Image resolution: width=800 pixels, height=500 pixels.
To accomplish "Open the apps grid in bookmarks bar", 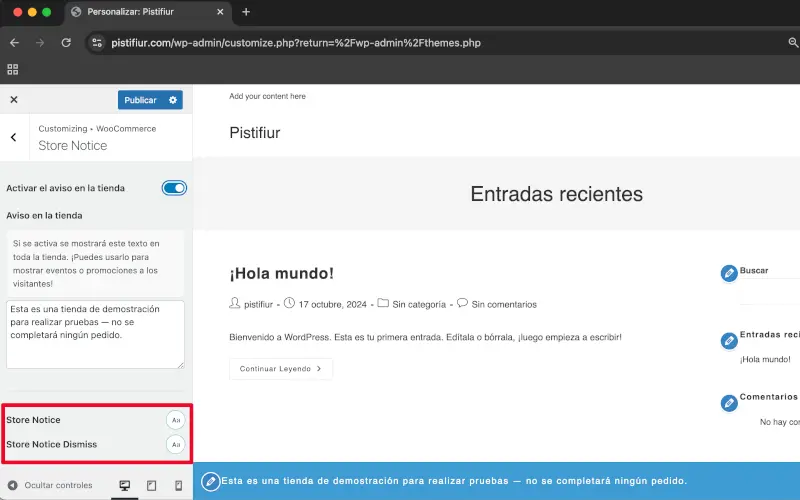I will 13,69.
